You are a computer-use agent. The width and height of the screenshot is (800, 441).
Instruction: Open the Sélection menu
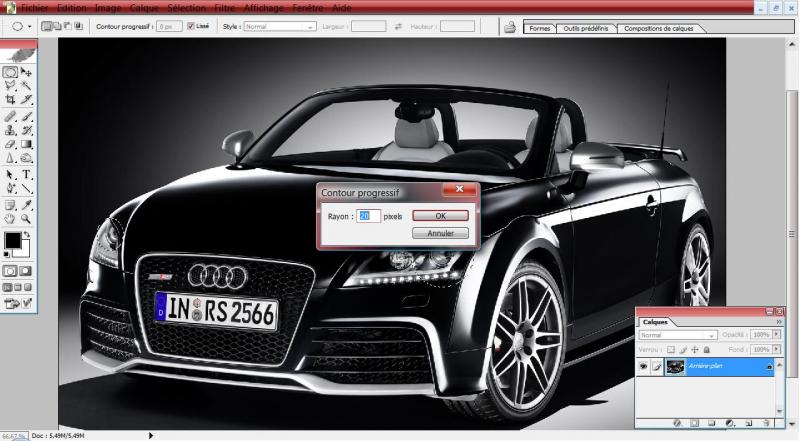(187, 8)
